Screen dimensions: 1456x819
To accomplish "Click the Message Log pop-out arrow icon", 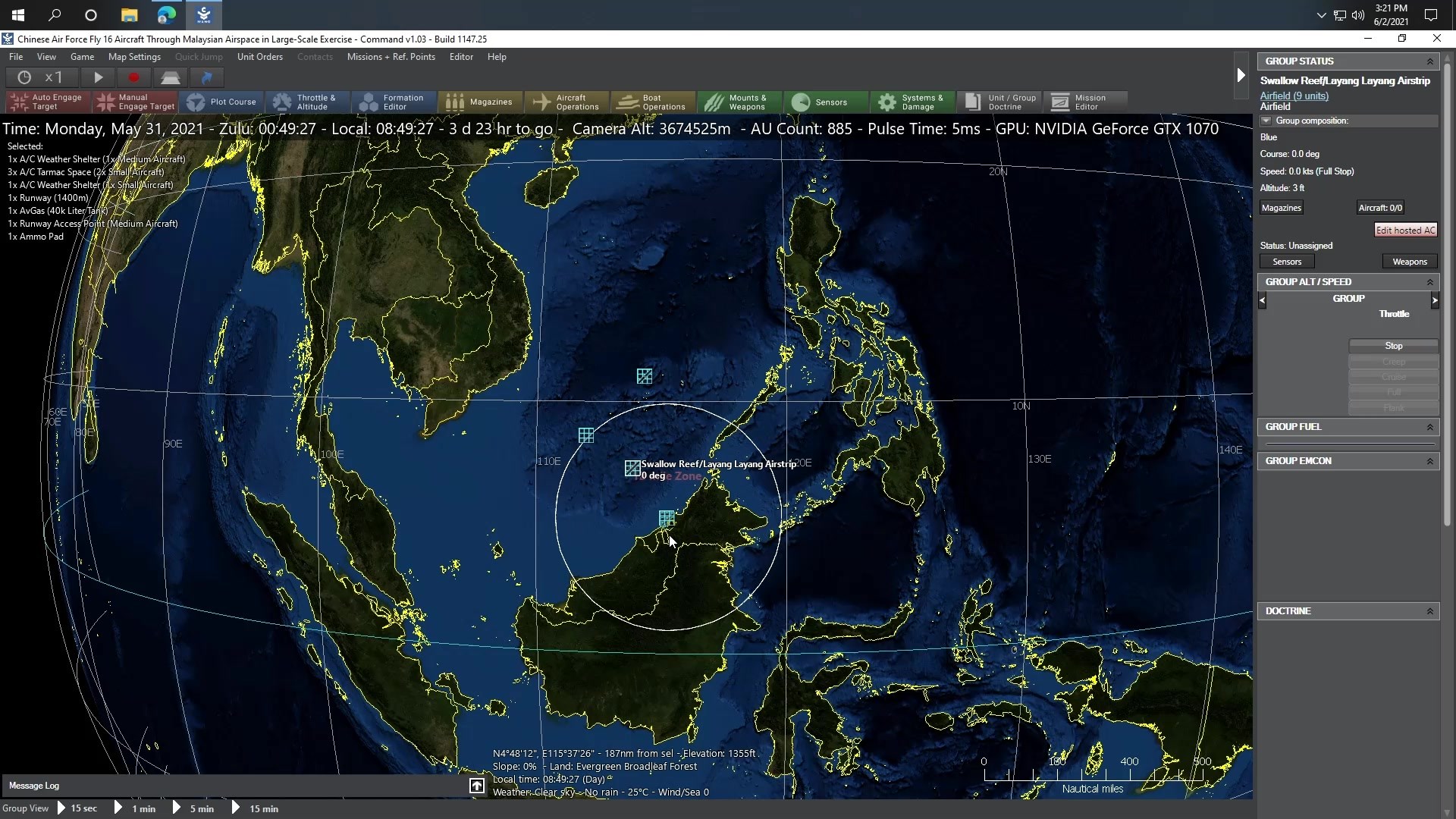I will click(477, 786).
